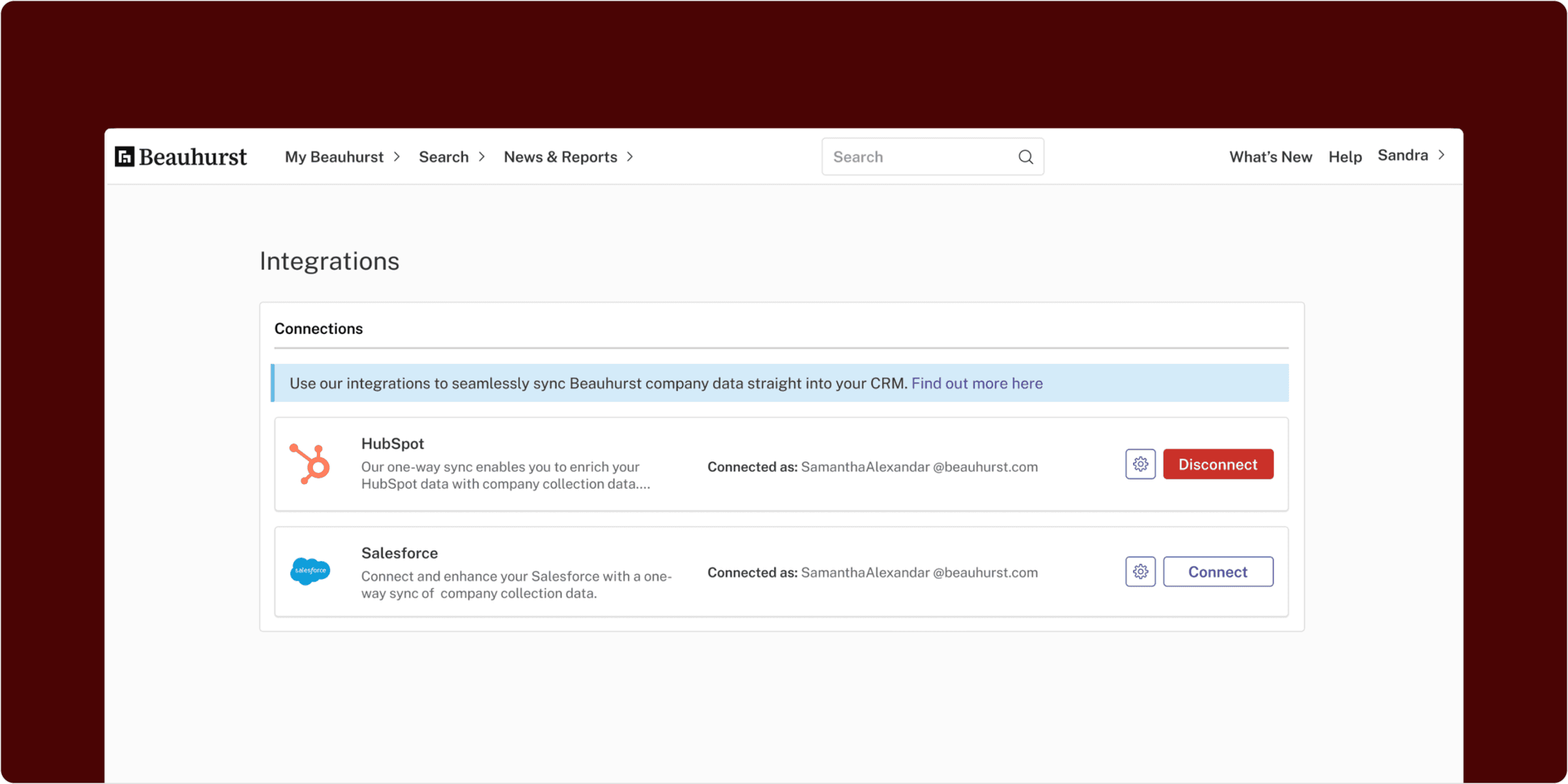Expand the My Beauhurst menu
This screenshot has height=784, width=1568.
(x=342, y=157)
